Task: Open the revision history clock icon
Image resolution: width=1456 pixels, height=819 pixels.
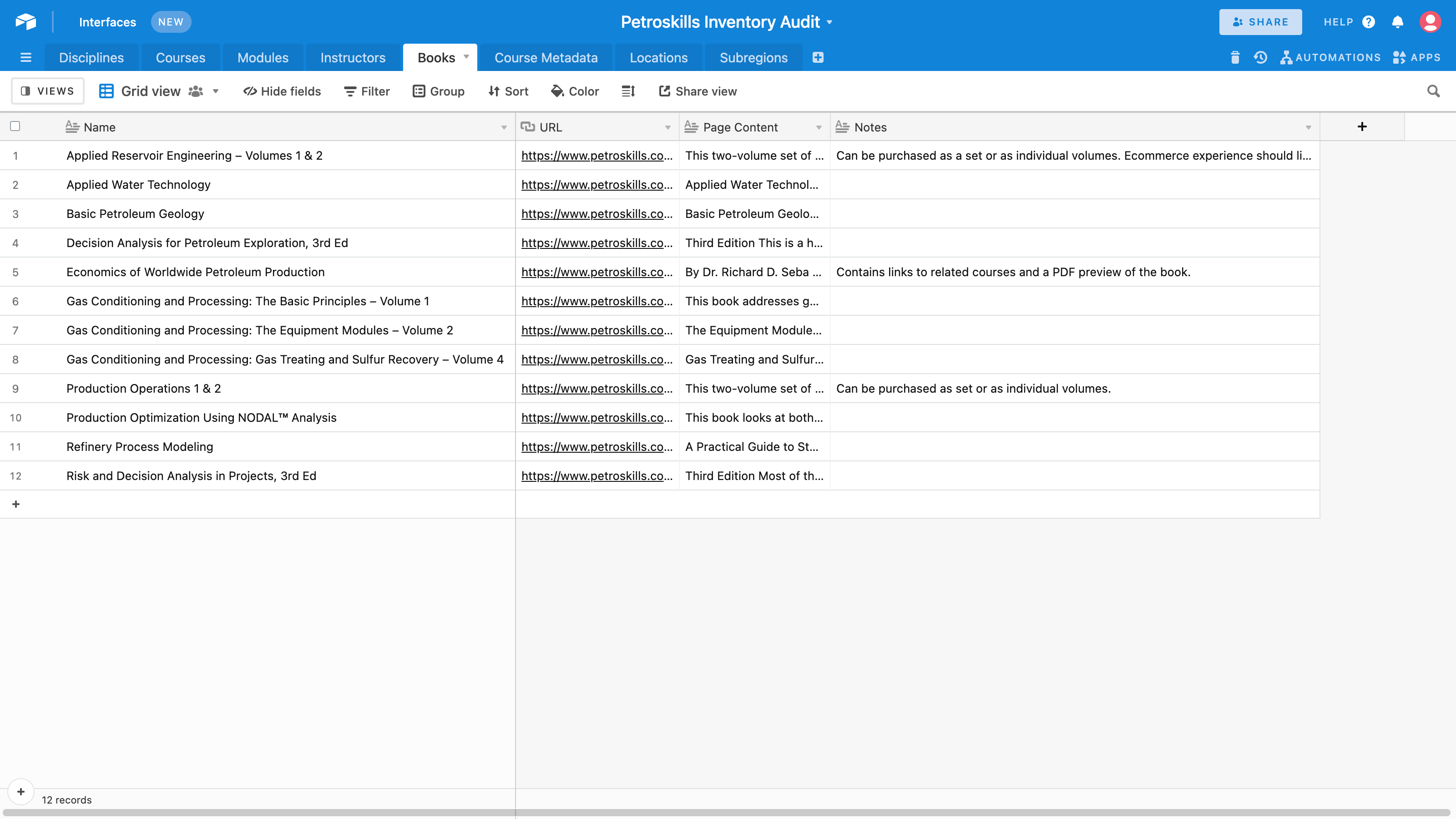Action: click(1260, 58)
